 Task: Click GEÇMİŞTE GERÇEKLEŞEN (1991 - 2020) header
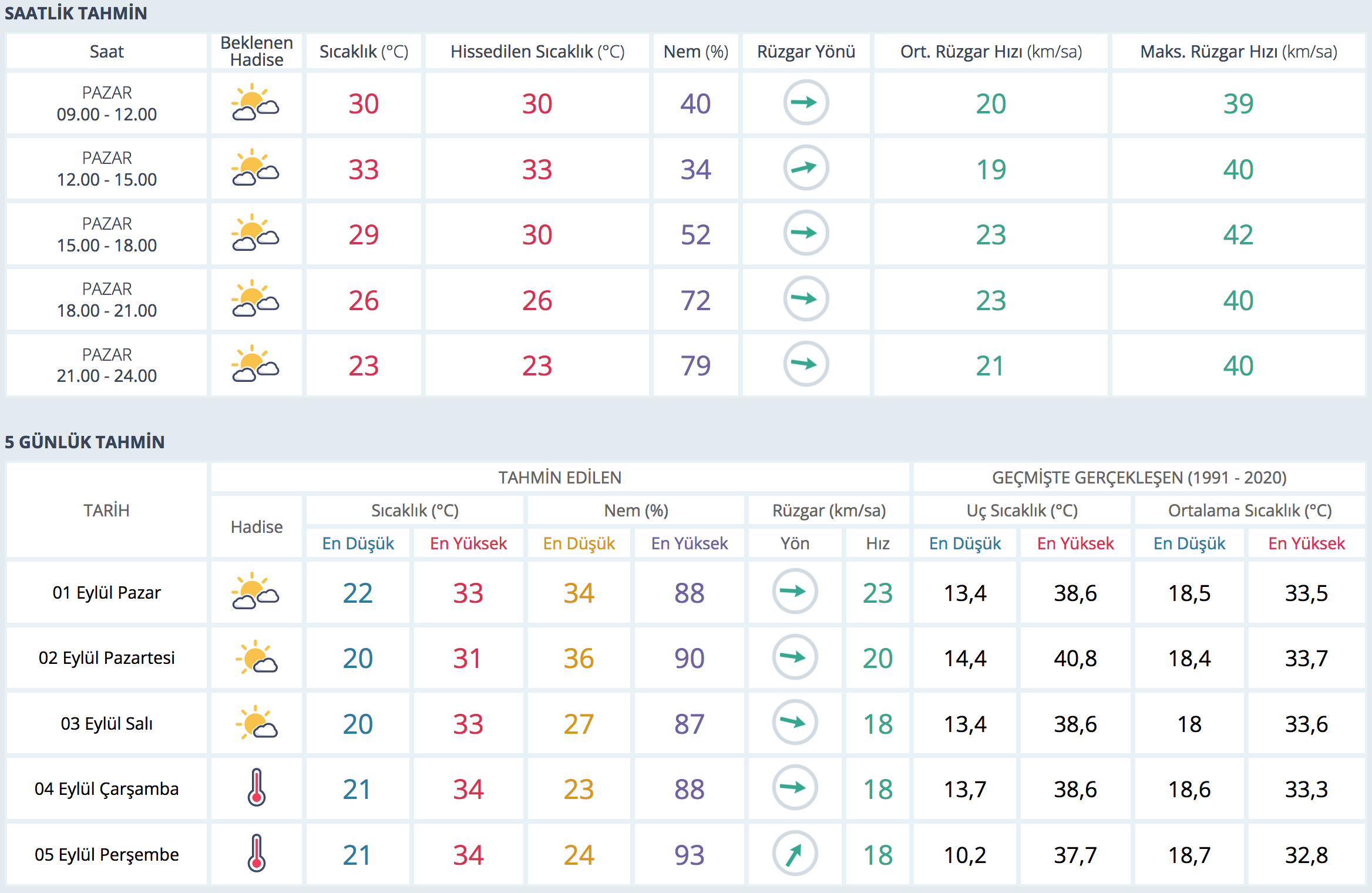[x=1139, y=477]
